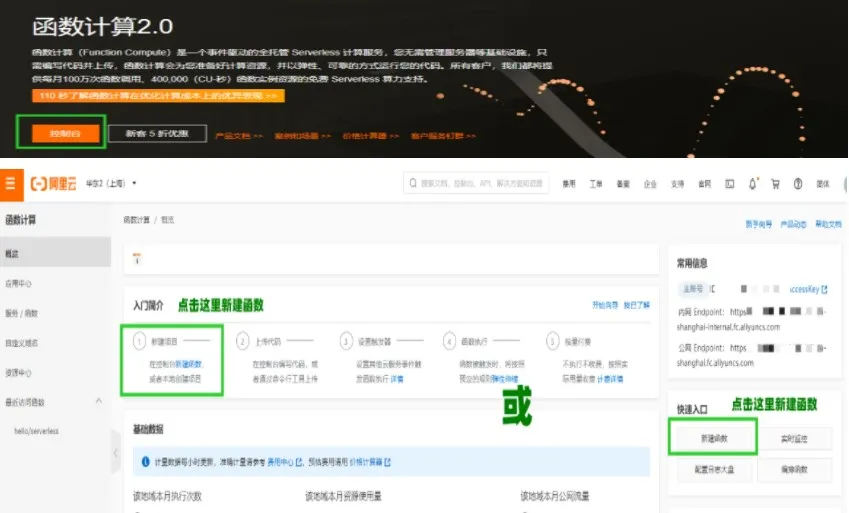Open the 费用中心 link in info notice
The height and width of the screenshot is (513, 849).
coord(285,462)
